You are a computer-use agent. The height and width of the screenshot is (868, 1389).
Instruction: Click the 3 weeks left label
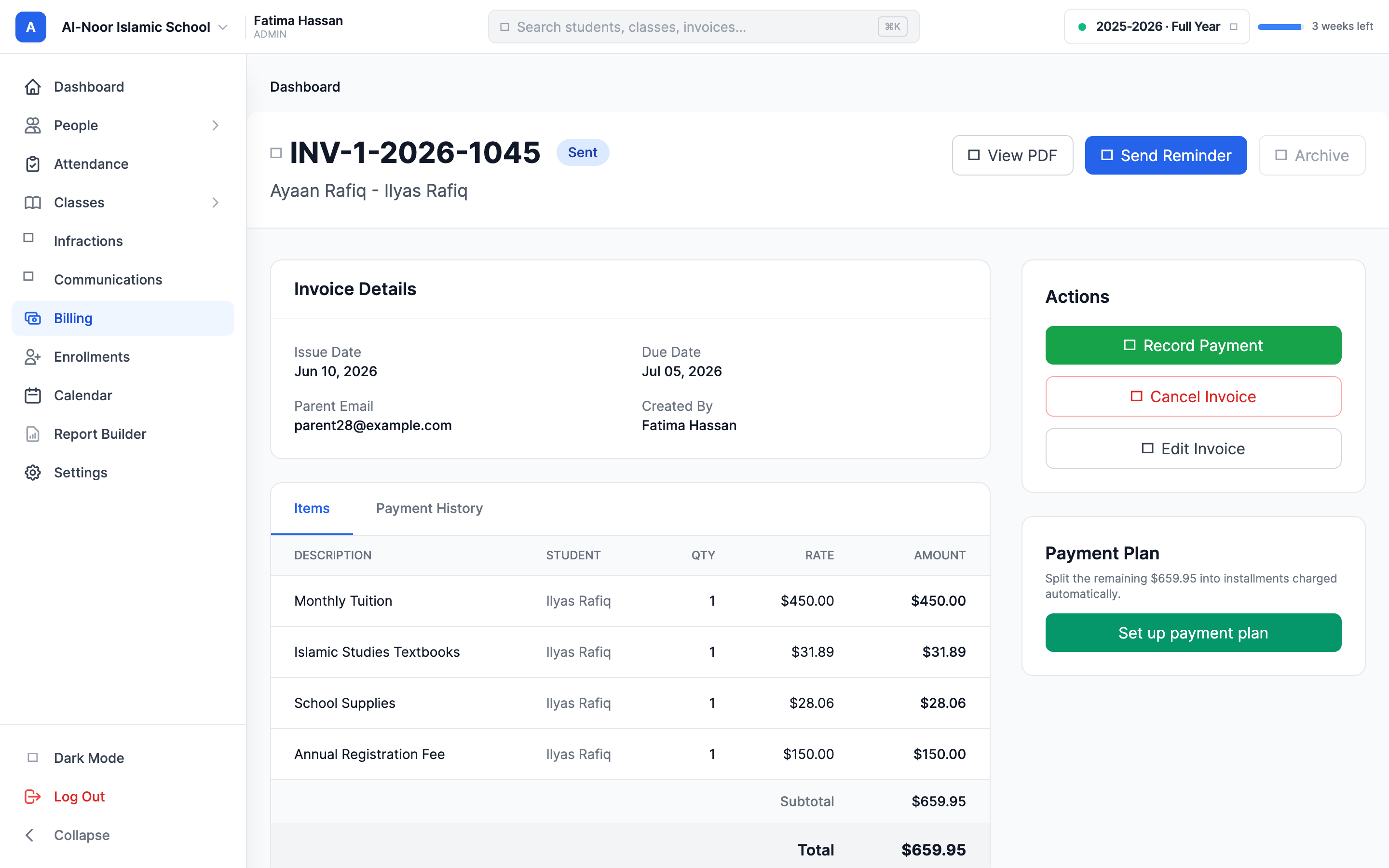(1342, 27)
